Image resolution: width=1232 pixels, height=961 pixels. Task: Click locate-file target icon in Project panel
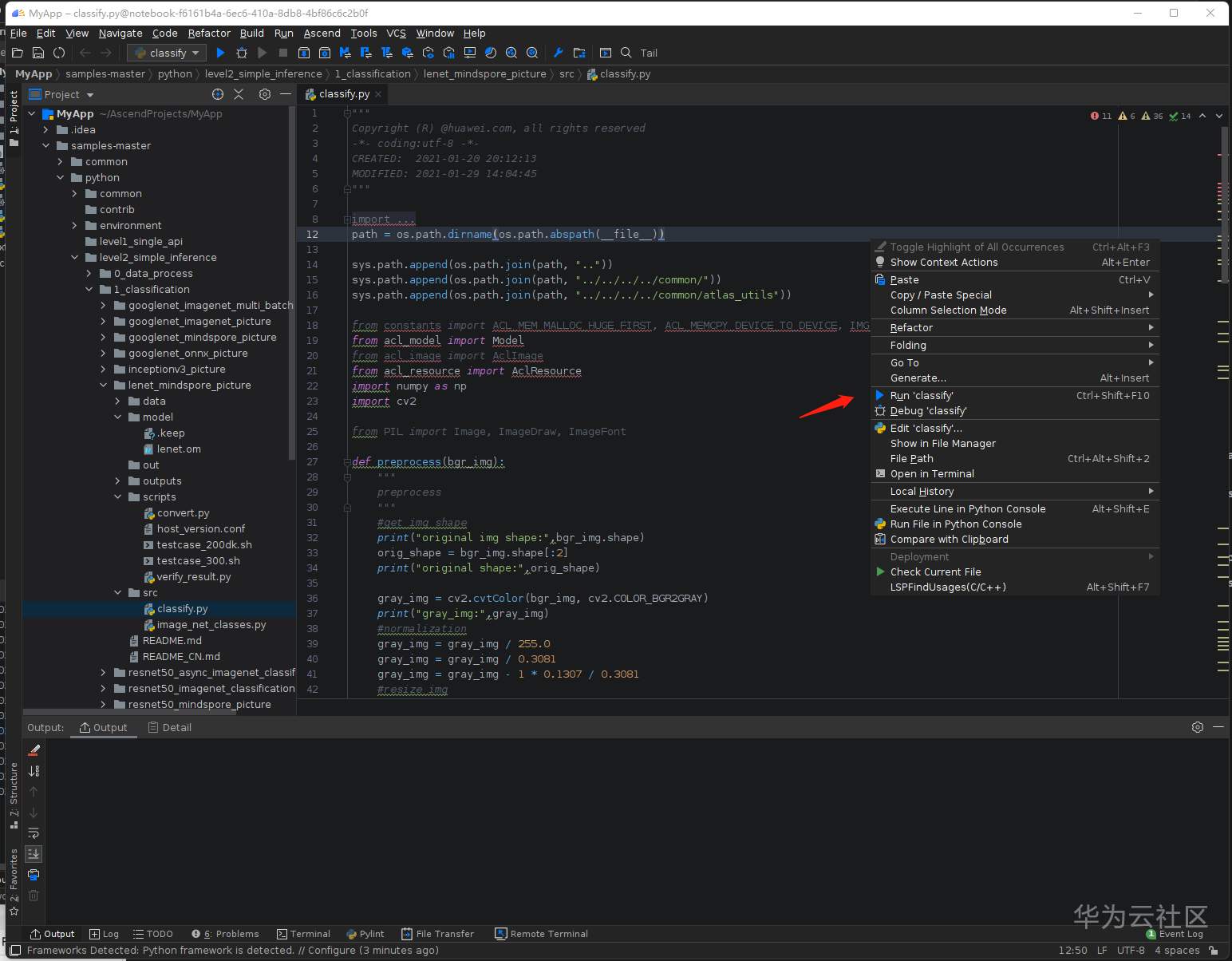(218, 94)
